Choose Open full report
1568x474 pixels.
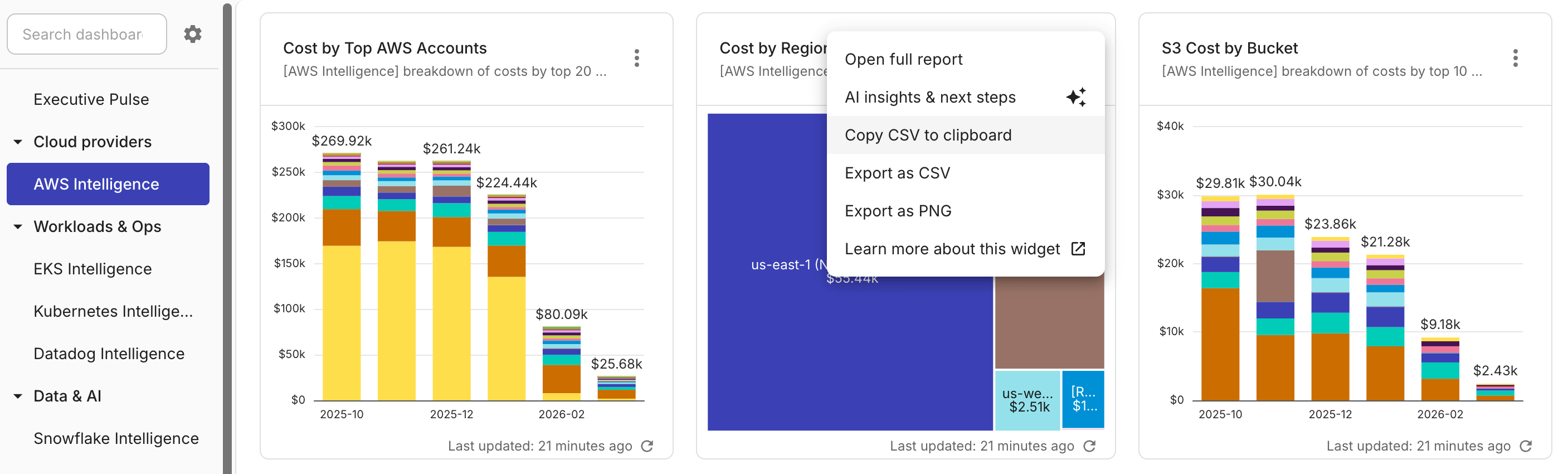(x=903, y=59)
